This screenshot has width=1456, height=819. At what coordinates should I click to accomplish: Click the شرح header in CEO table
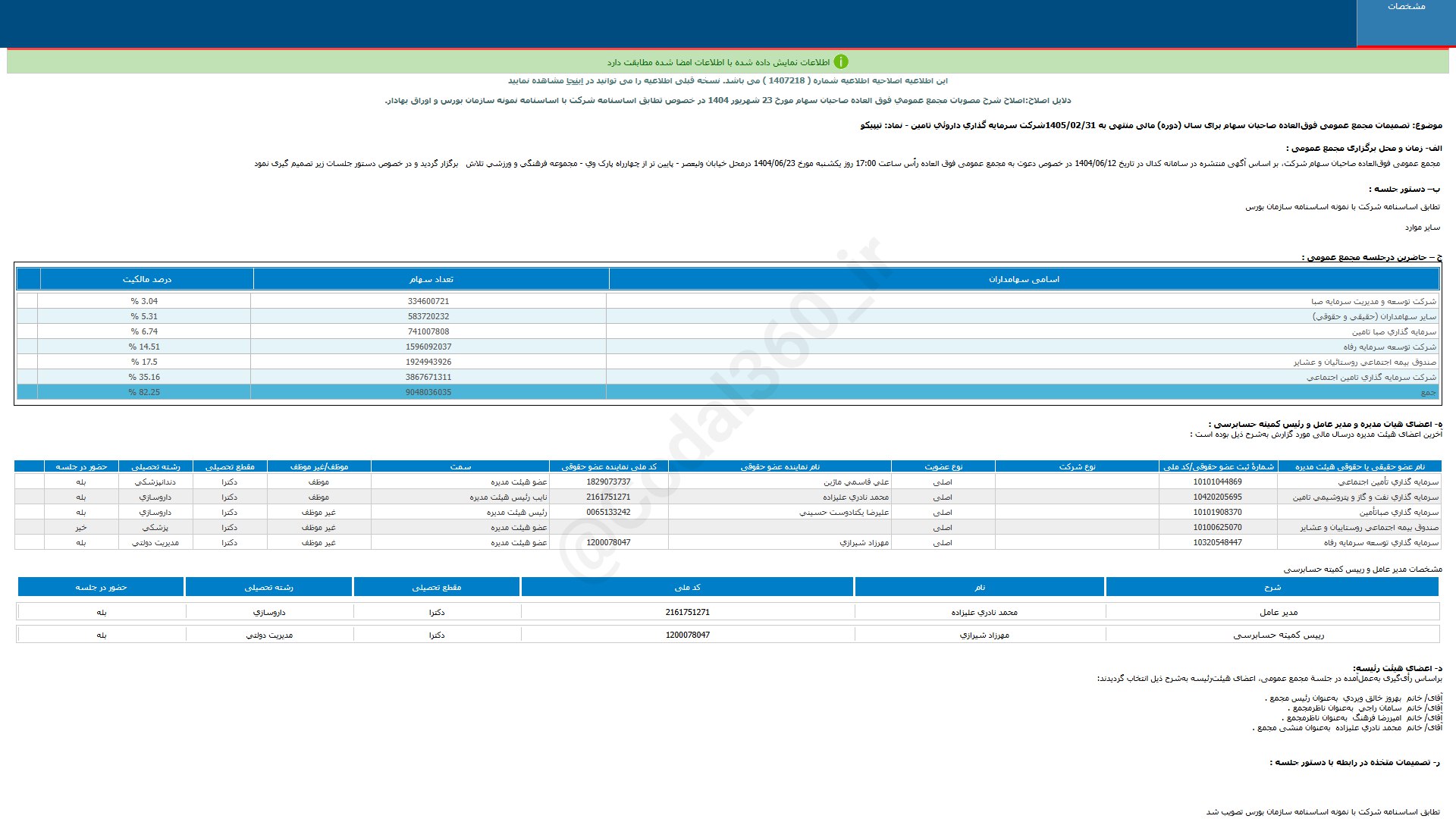tap(1272, 588)
